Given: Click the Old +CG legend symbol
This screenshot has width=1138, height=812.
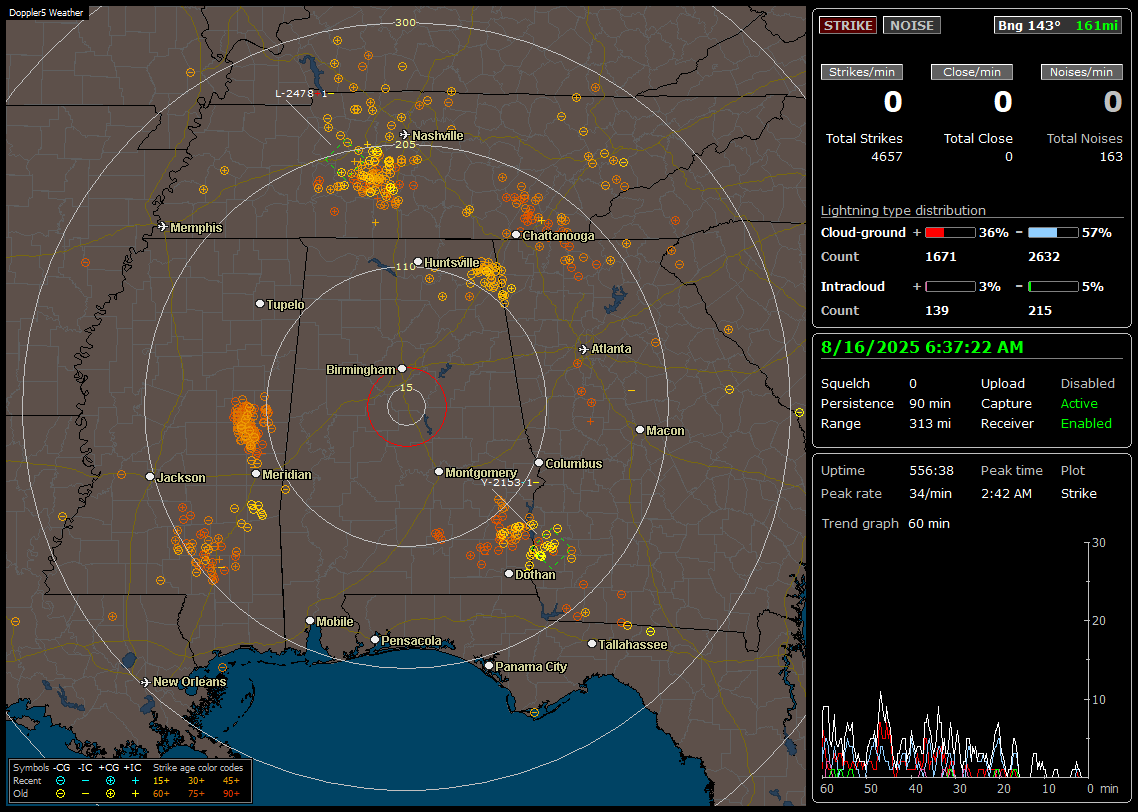Looking at the screenshot, I should click(x=110, y=794).
